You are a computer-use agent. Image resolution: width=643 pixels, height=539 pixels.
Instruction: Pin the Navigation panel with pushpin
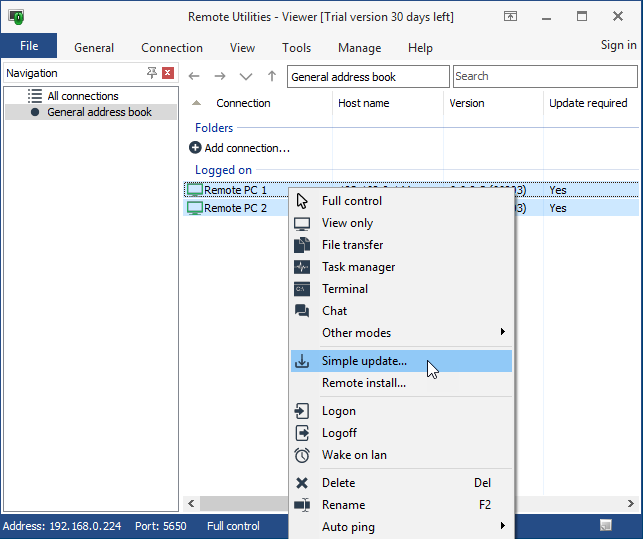pos(152,73)
